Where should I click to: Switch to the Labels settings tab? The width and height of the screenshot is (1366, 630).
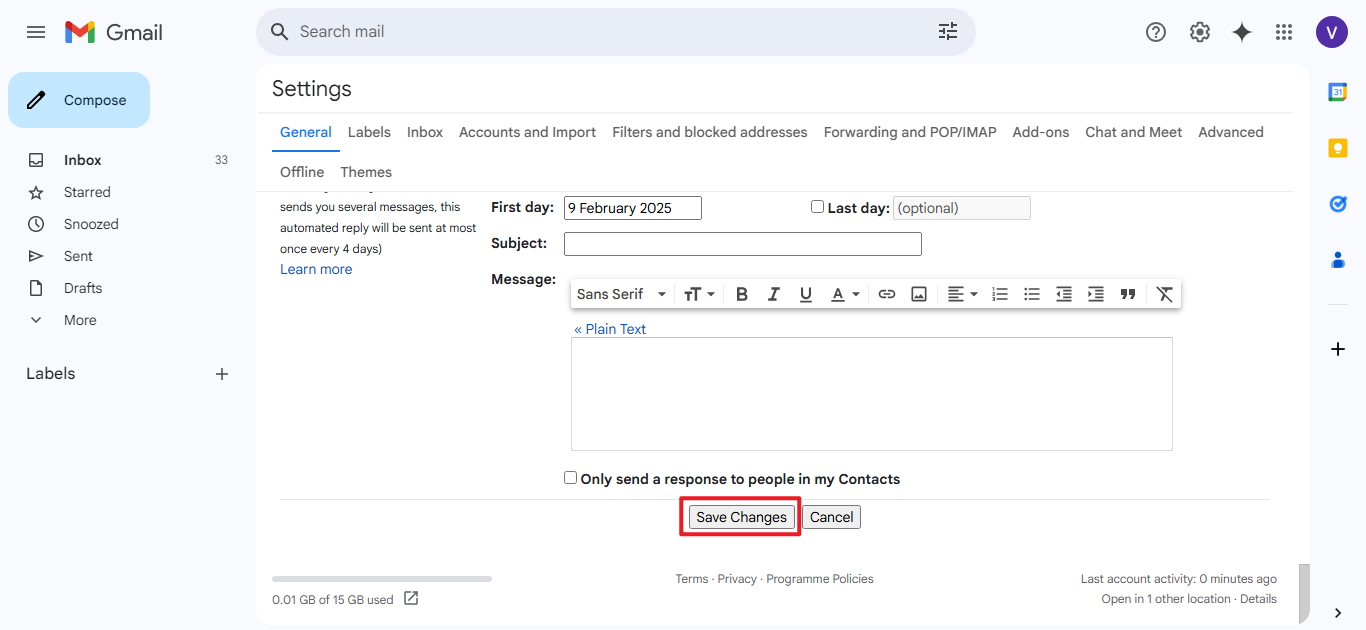pos(369,132)
